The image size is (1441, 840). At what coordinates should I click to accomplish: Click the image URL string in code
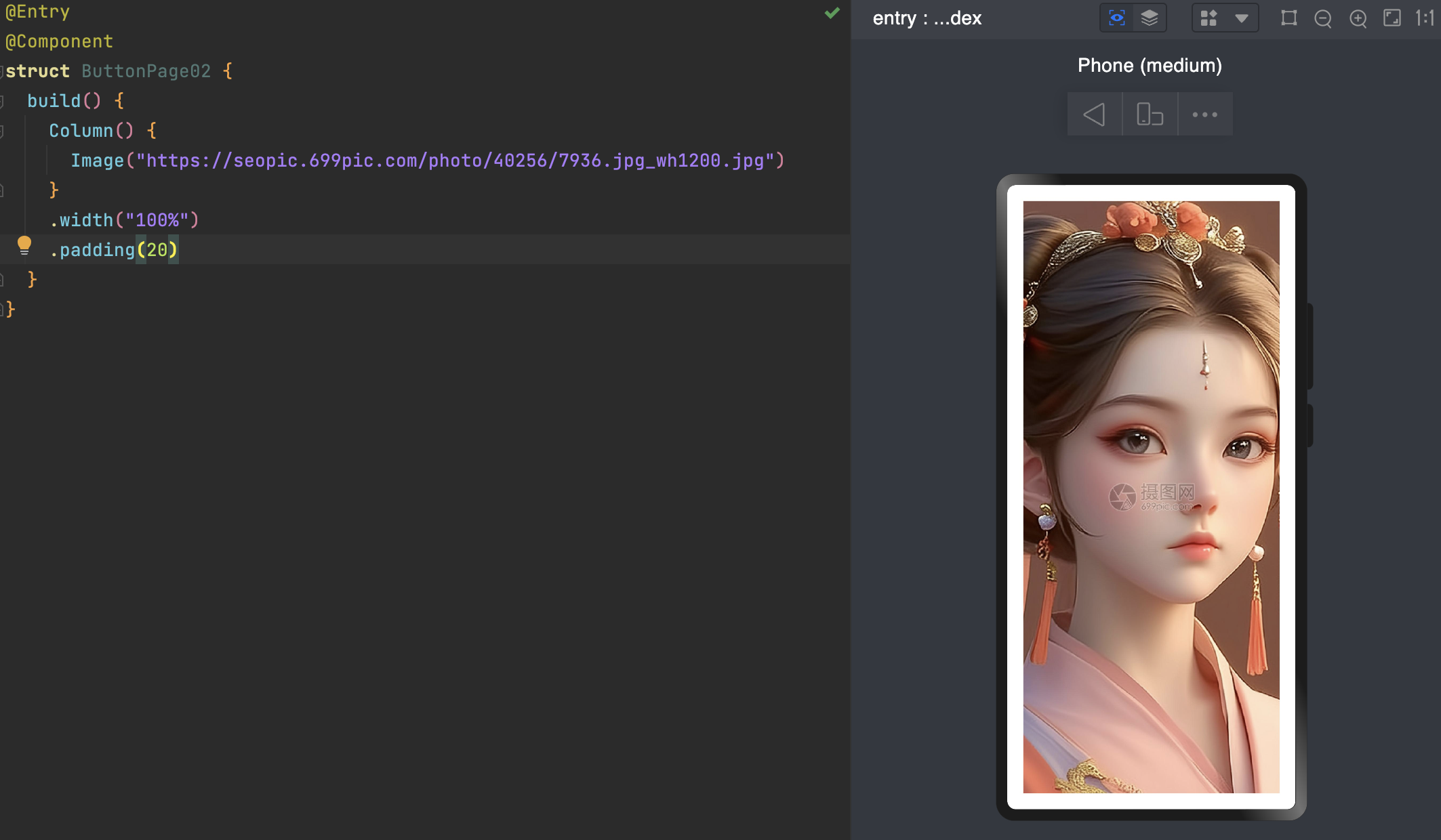(x=454, y=161)
